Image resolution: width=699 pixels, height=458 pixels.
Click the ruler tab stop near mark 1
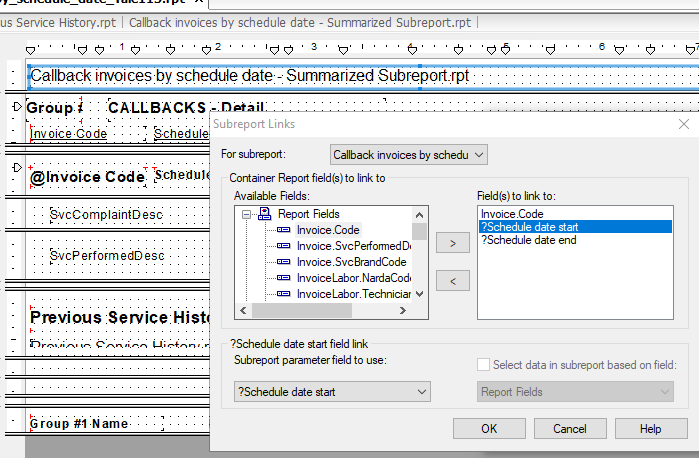[x=136, y=50]
